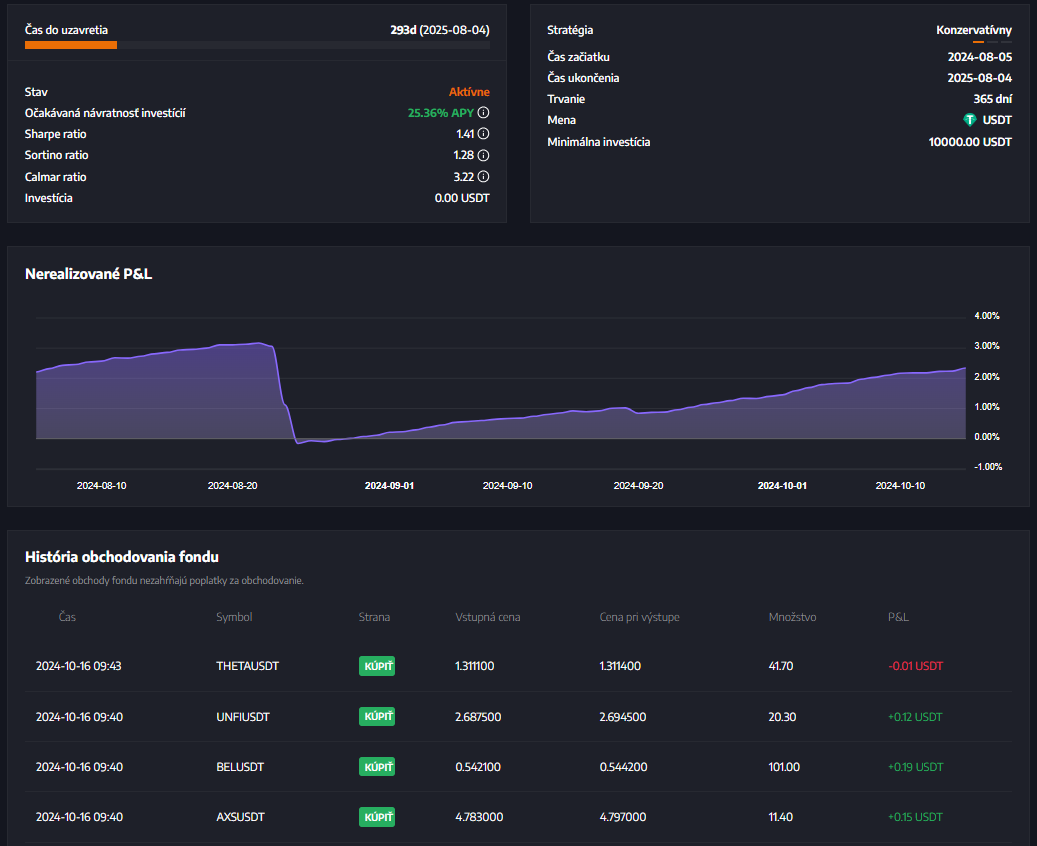Click the orange Aktívne status label
Viewport: 1037px width, 846px height.
[469, 92]
